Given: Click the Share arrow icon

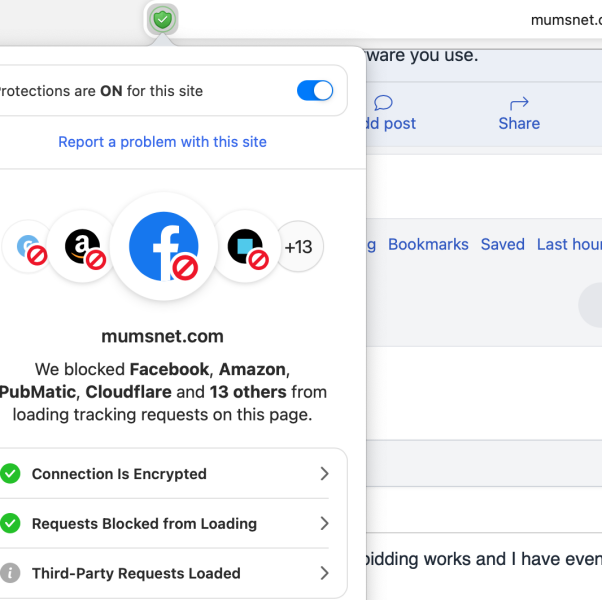Looking at the screenshot, I should 519,103.
